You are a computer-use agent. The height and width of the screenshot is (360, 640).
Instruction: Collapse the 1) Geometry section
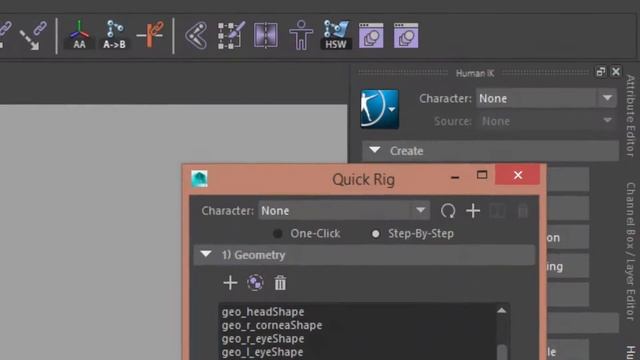206,254
